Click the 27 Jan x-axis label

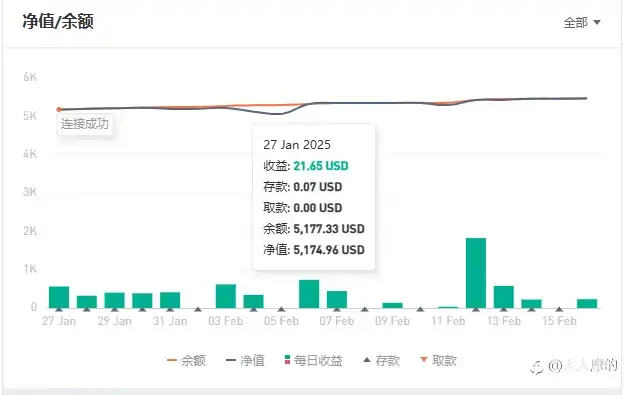pos(59,321)
